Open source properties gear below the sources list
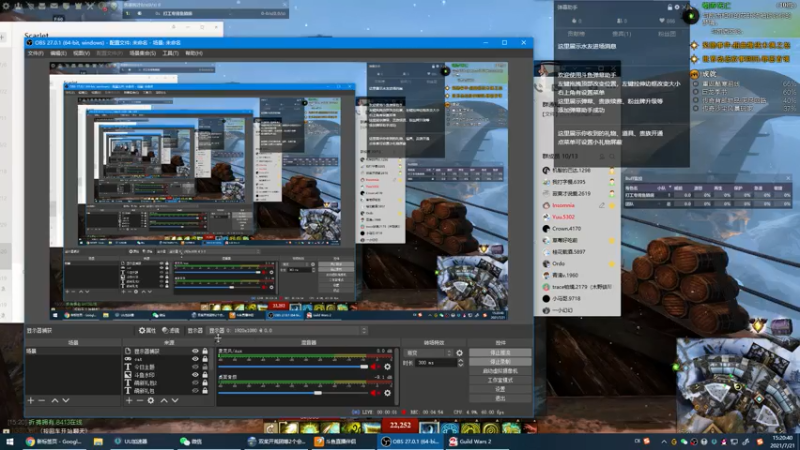This screenshot has height=450, width=800. pos(151,401)
